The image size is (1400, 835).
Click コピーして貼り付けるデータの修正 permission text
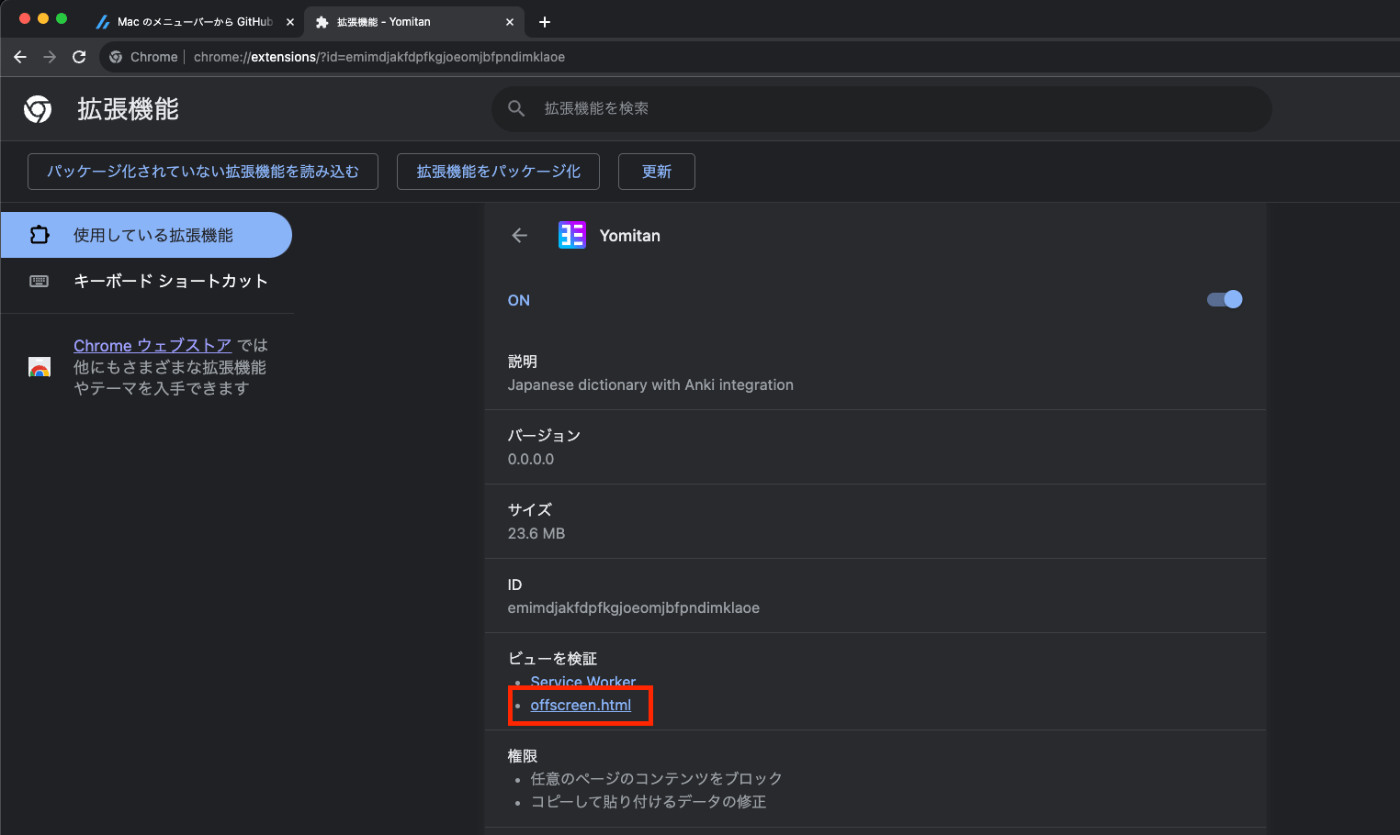[649, 801]
